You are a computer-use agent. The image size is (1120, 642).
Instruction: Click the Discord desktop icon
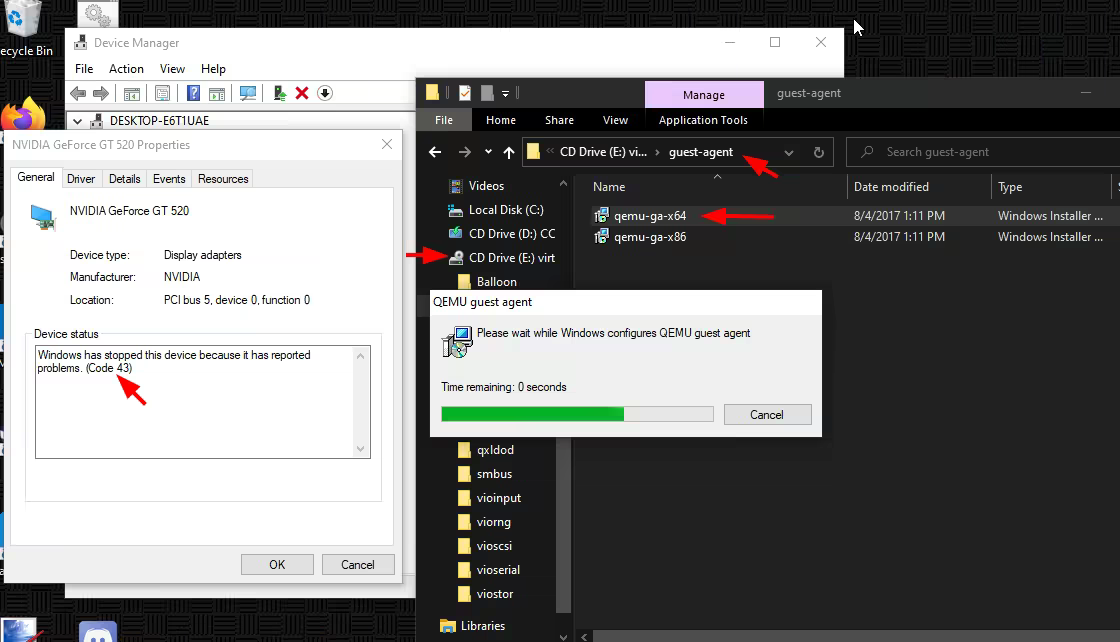[x=98, y=633]
